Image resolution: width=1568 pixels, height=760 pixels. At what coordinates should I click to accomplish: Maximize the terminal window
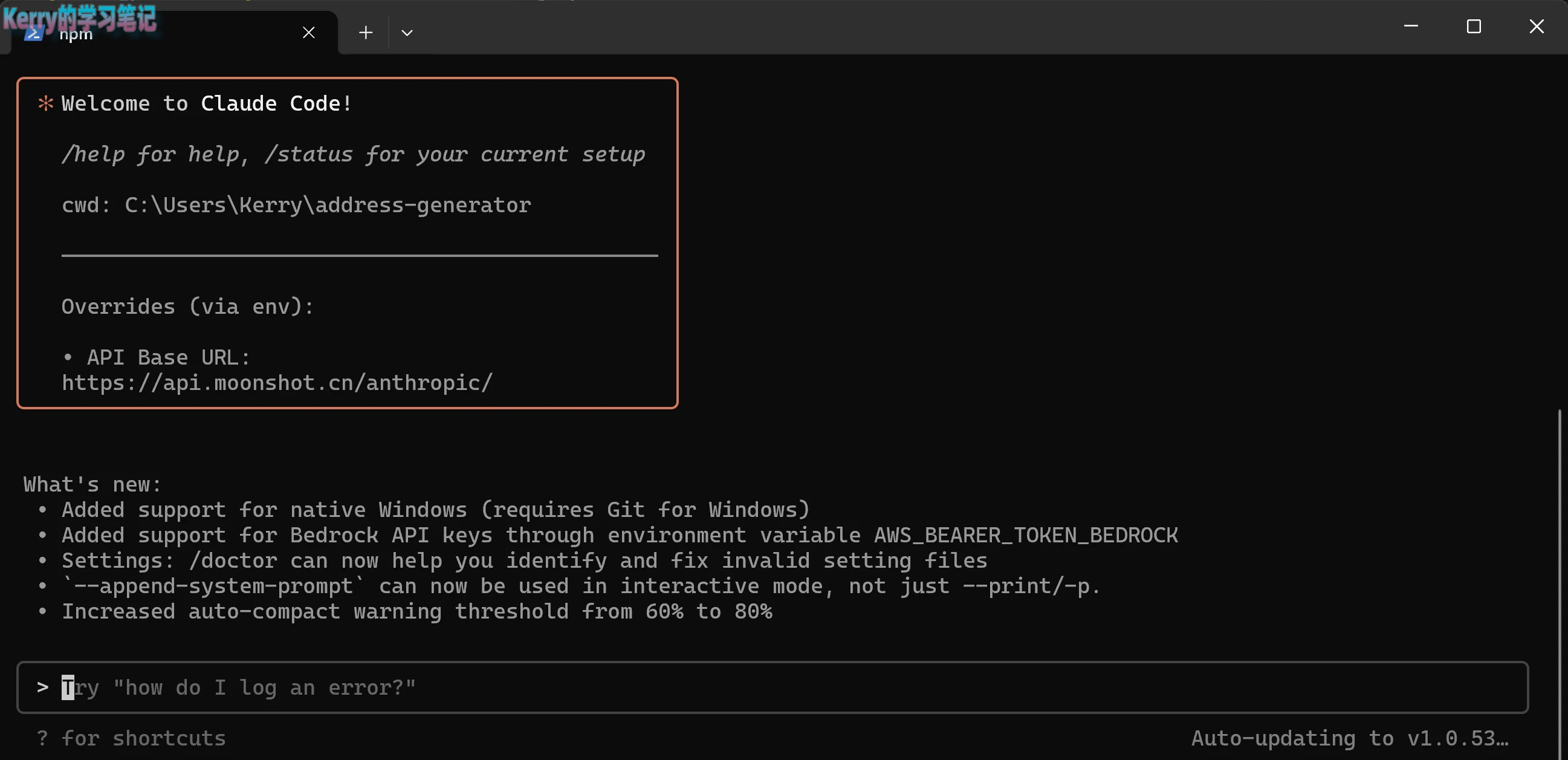(1474, 26)
